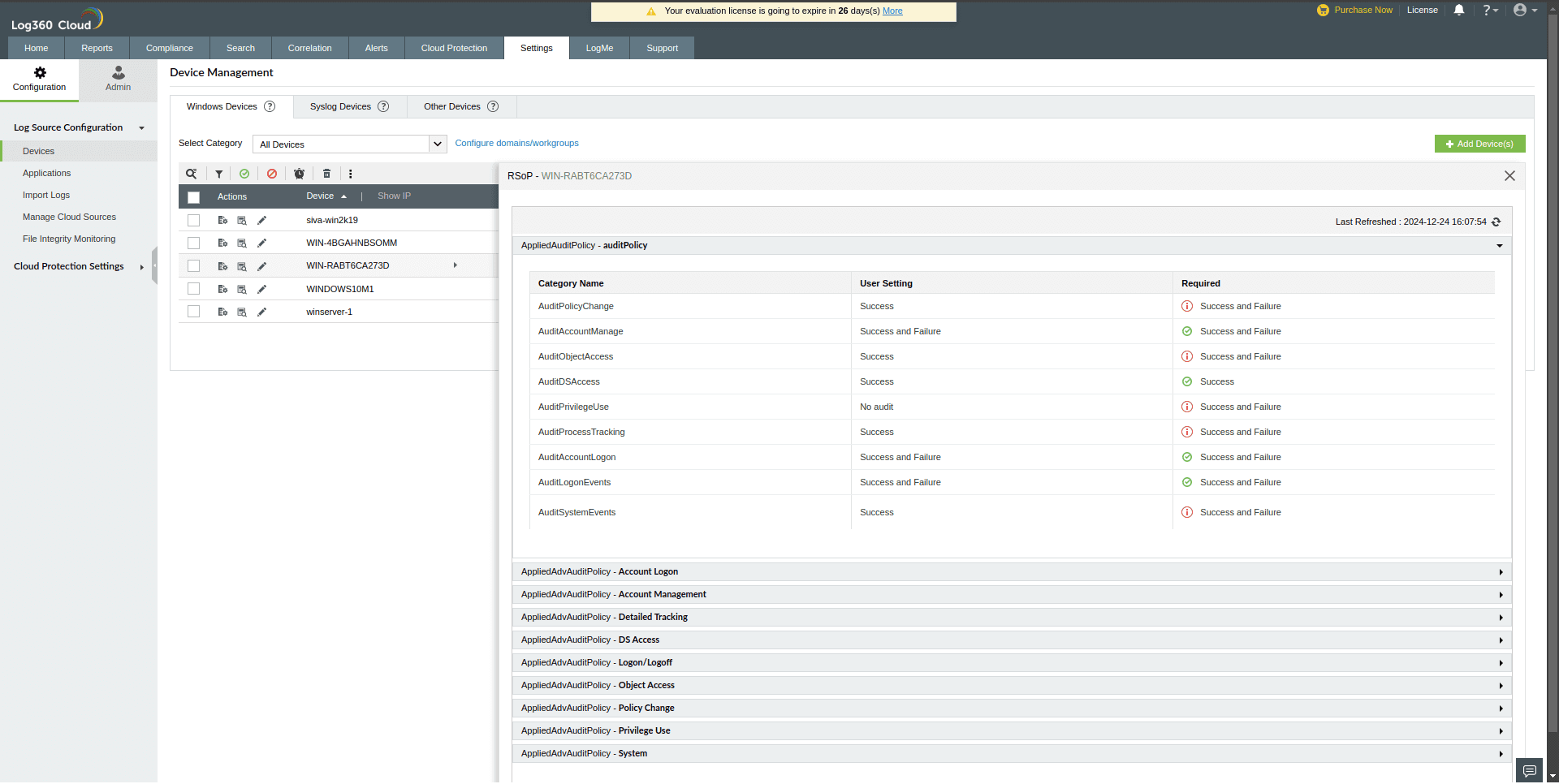Tick the checkbox next to winserver-1
Image resolution: width=1559 pixels, height=784 pixels.
click(193, 312)
